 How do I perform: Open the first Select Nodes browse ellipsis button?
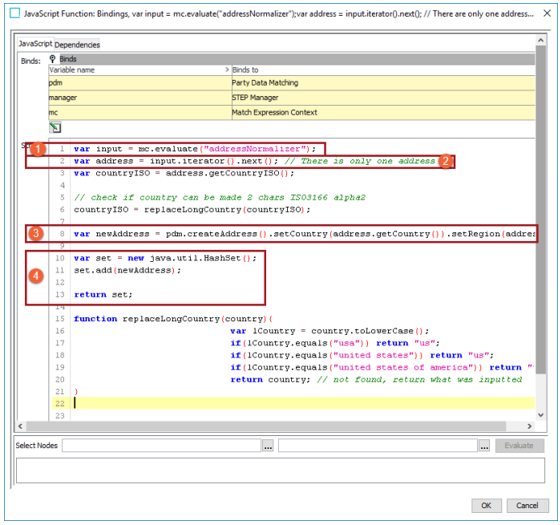[268, 446]
